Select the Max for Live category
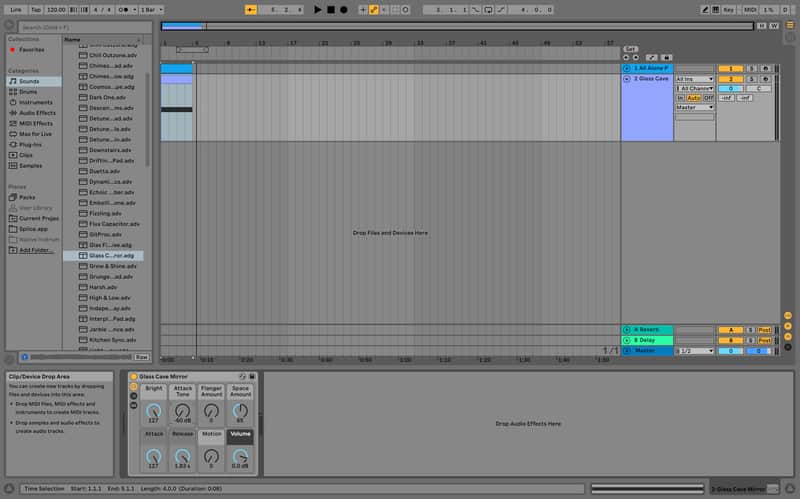800x499 pixels. click(x=35, y=134)
